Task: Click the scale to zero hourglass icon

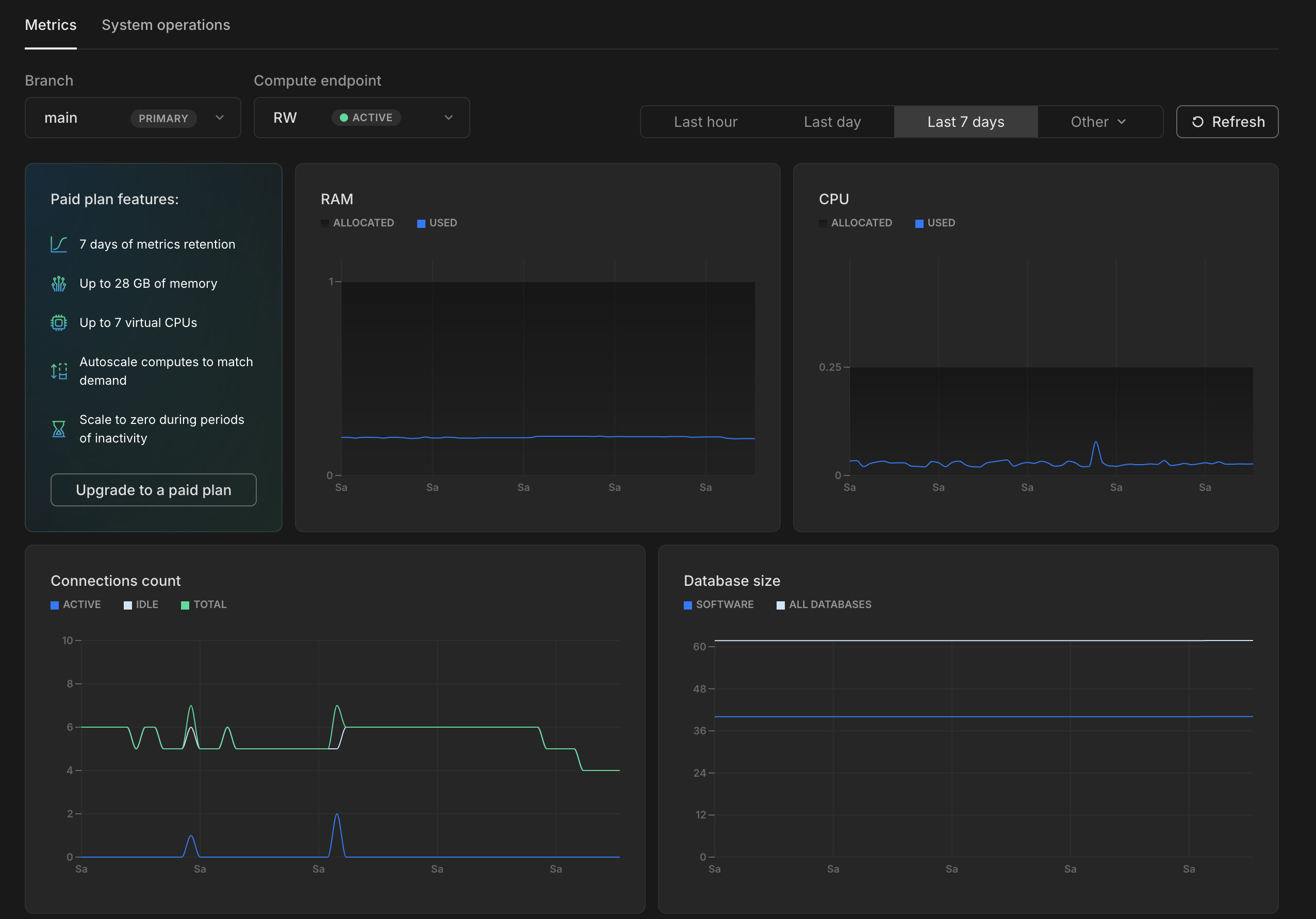Action: (x=58, y=429)
